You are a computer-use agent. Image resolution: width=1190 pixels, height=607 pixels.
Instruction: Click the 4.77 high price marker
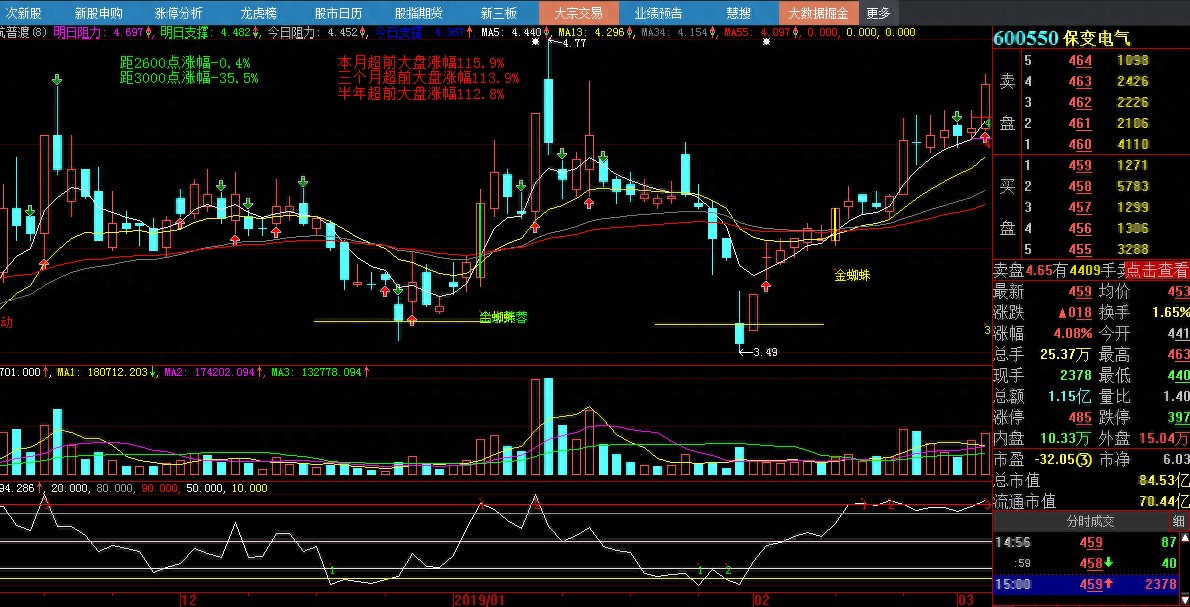pyautogui.click(x=574, y=43)
